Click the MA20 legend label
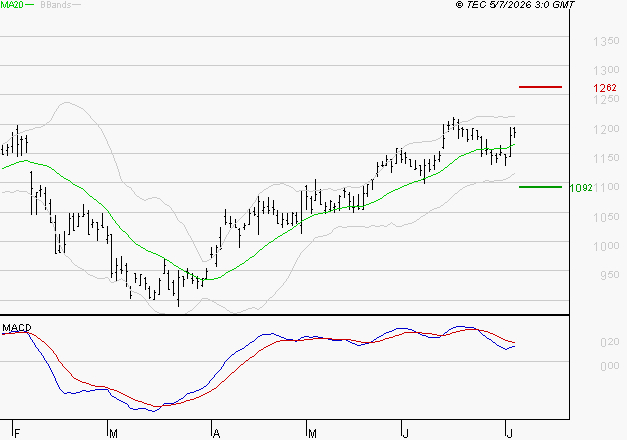627x440 pixels. click(12, 5)
